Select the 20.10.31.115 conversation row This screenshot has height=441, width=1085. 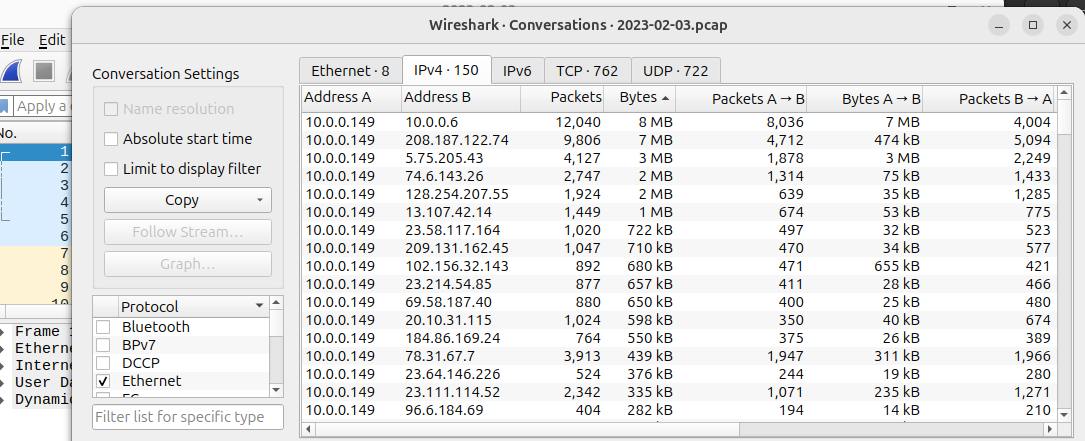tap(679, 320)
